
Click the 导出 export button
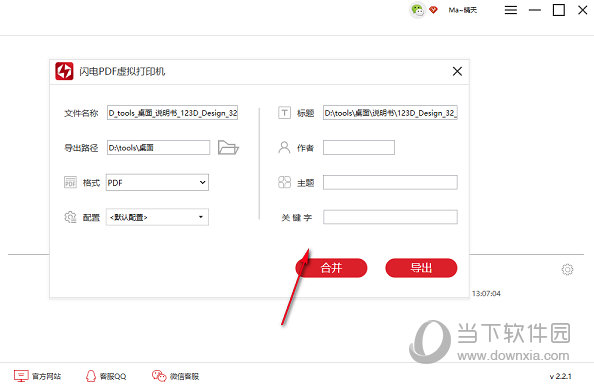tap(421, 268)
